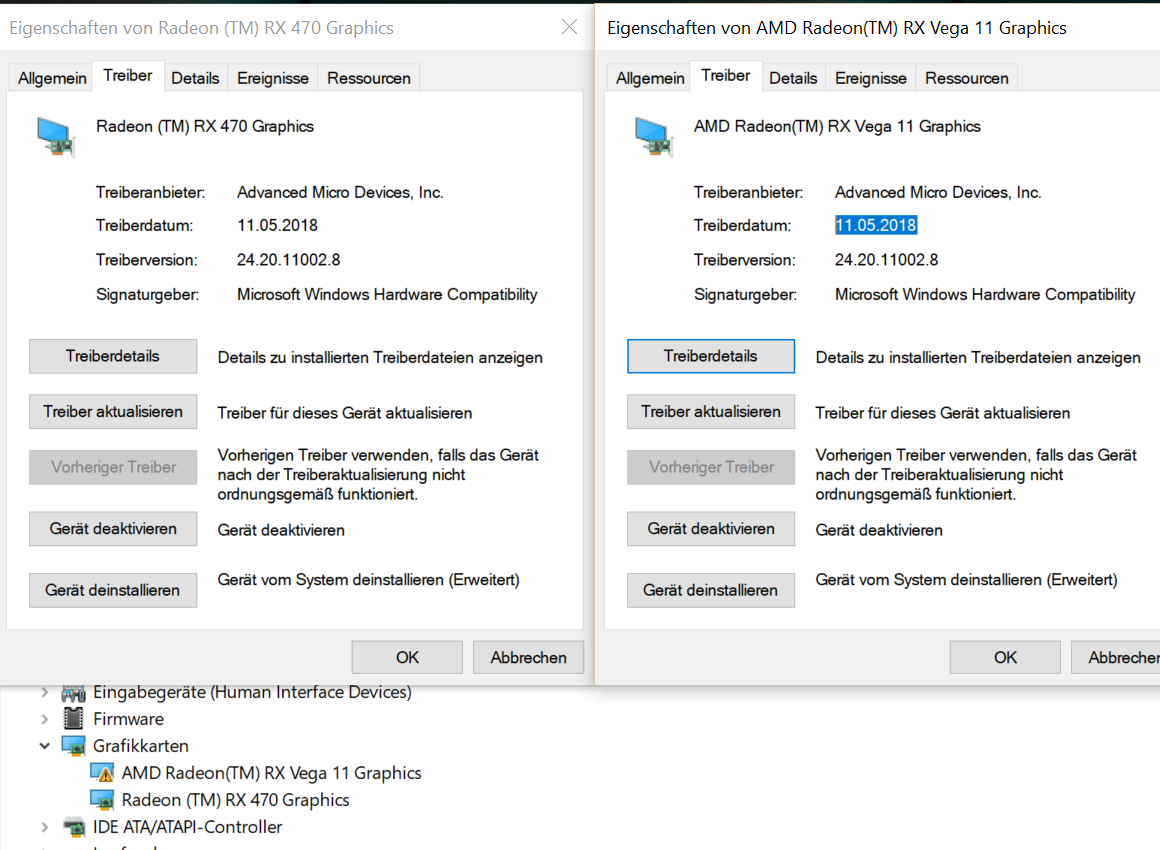Switch to Details tab in RX 470 dialog
Viewport: 1160px width, 850px height.
pyautogui.click(x=195, y=78)
